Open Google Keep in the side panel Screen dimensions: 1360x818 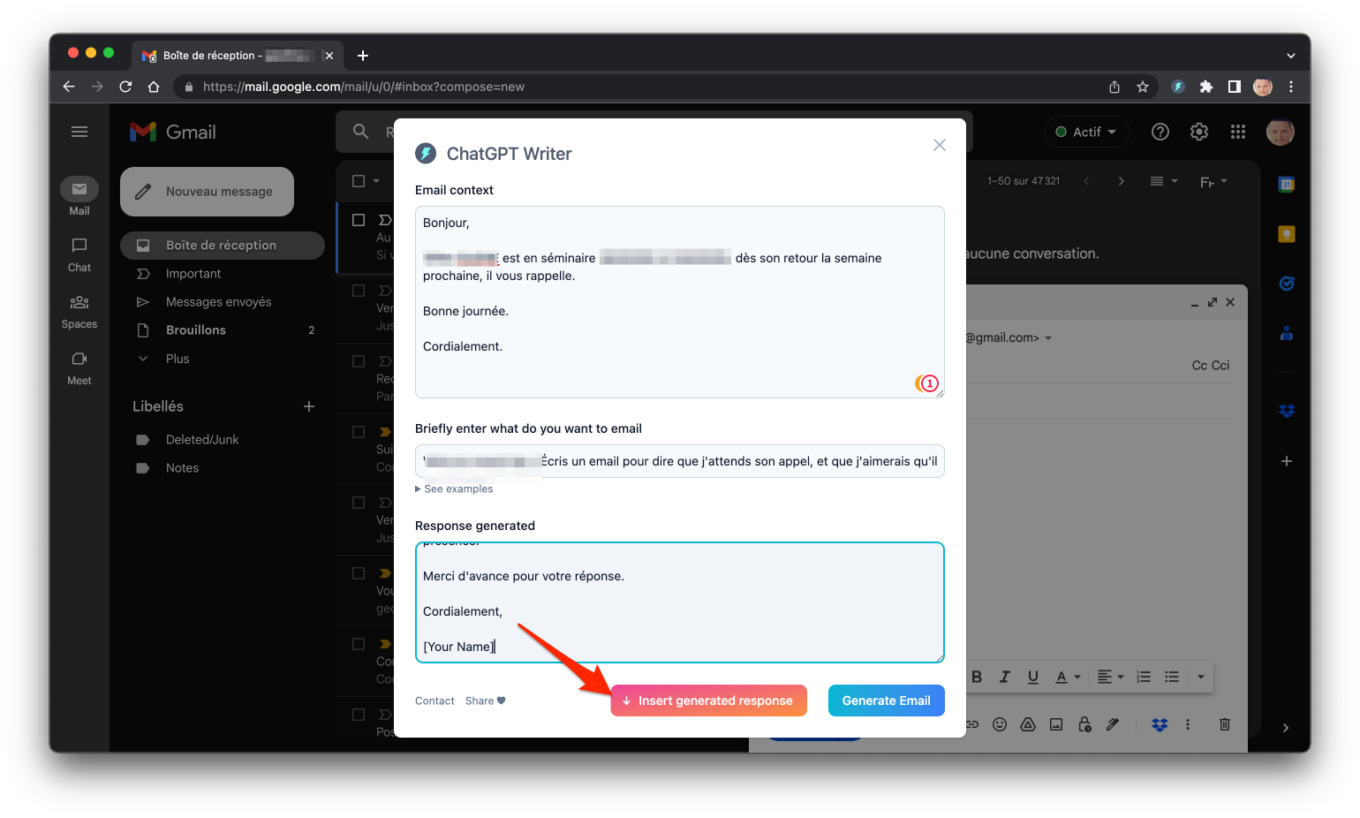pos(1287,234)
